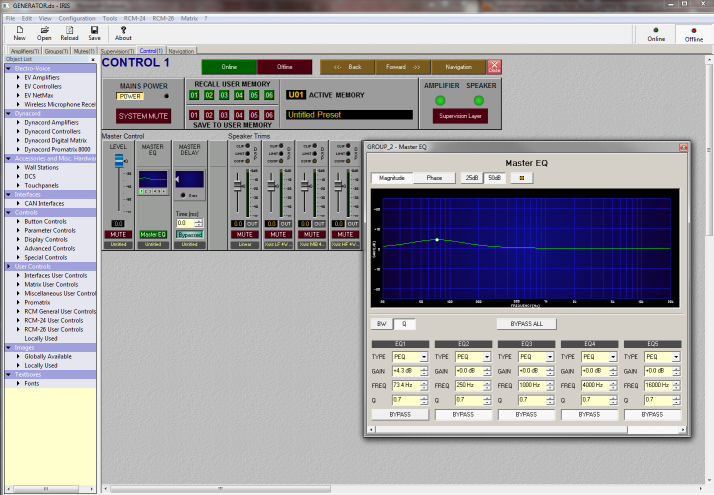Toggle the Master Delay Bypassed button
This screenshot has height=495, width=714.
pos(190,235)
